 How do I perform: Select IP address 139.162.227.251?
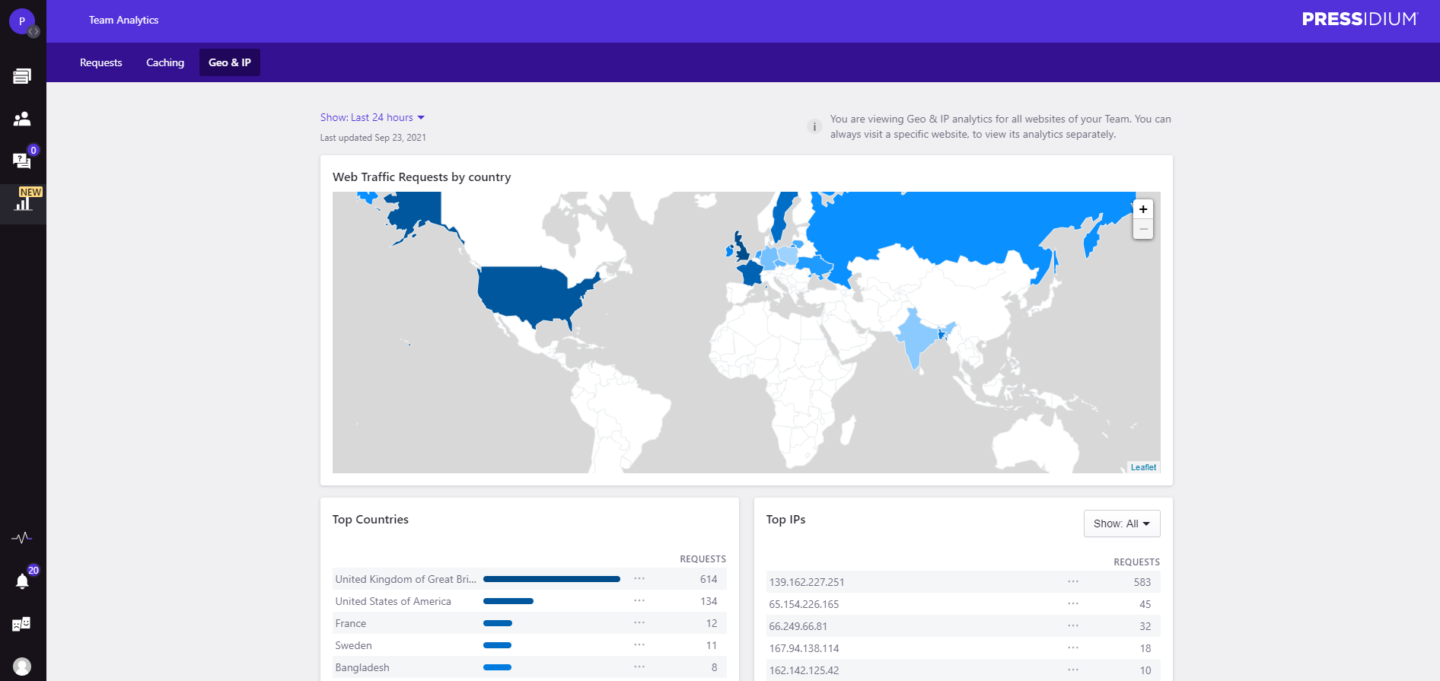[x=806, y=582]
